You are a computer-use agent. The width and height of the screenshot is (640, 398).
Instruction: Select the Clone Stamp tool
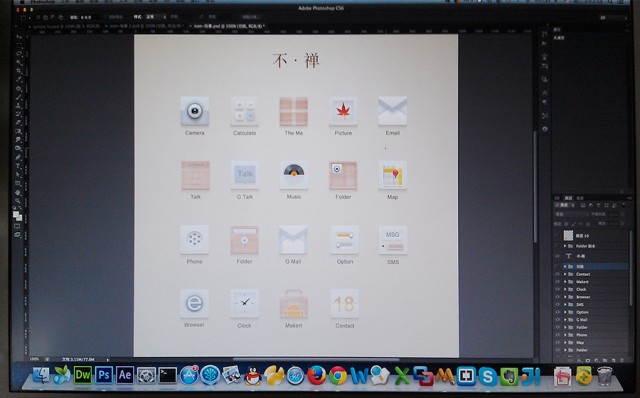18,105
